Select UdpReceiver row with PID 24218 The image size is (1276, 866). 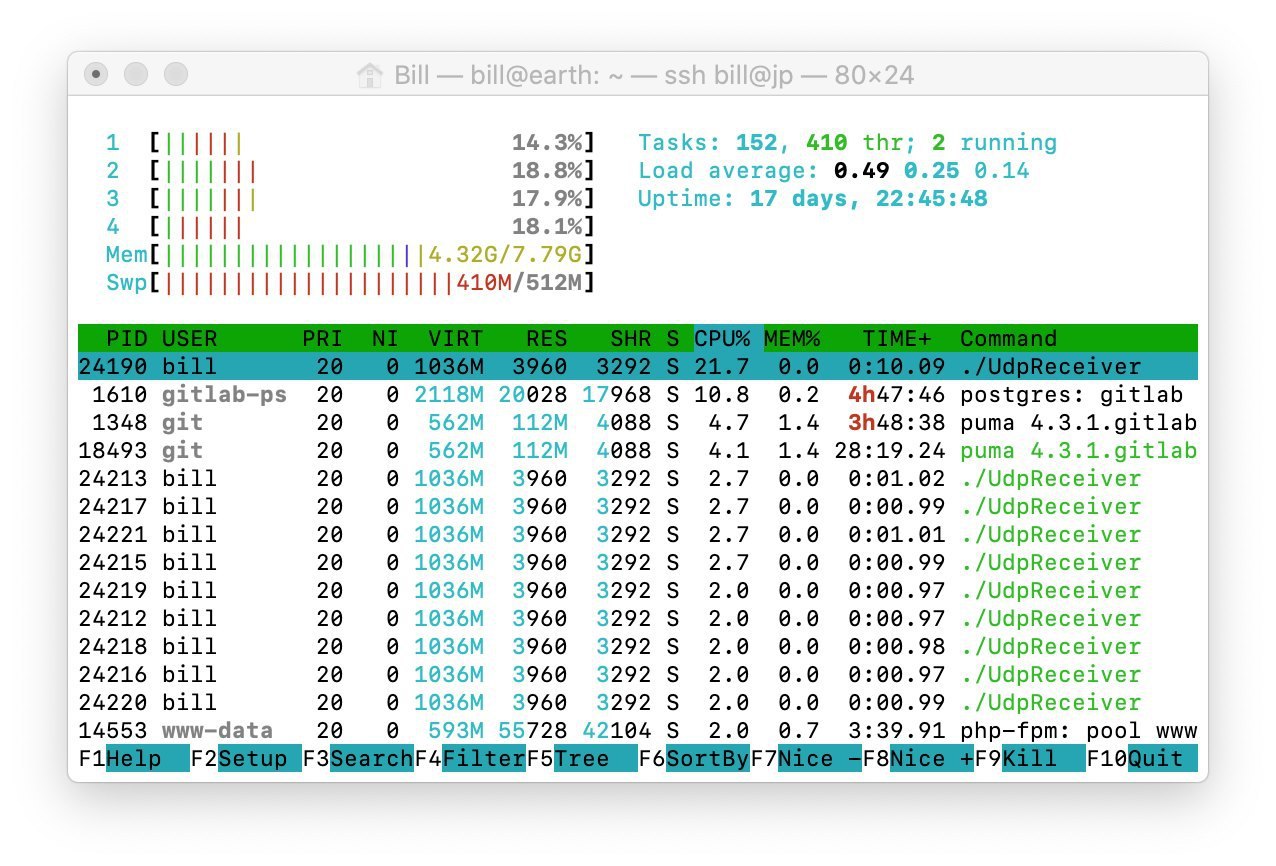[x=638, y=646]
